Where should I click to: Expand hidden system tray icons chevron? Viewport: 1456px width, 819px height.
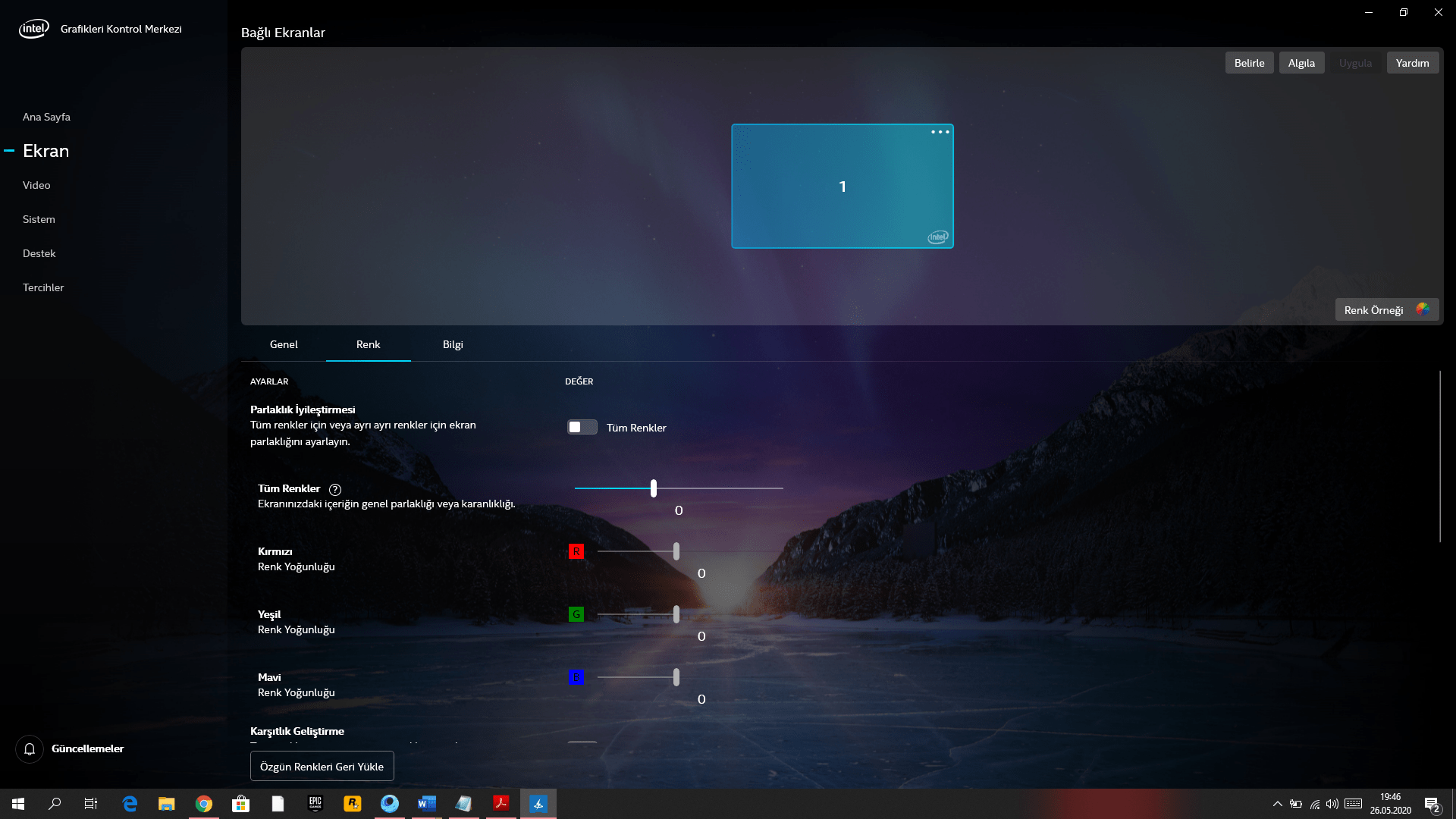click(x=1277, y=804)
